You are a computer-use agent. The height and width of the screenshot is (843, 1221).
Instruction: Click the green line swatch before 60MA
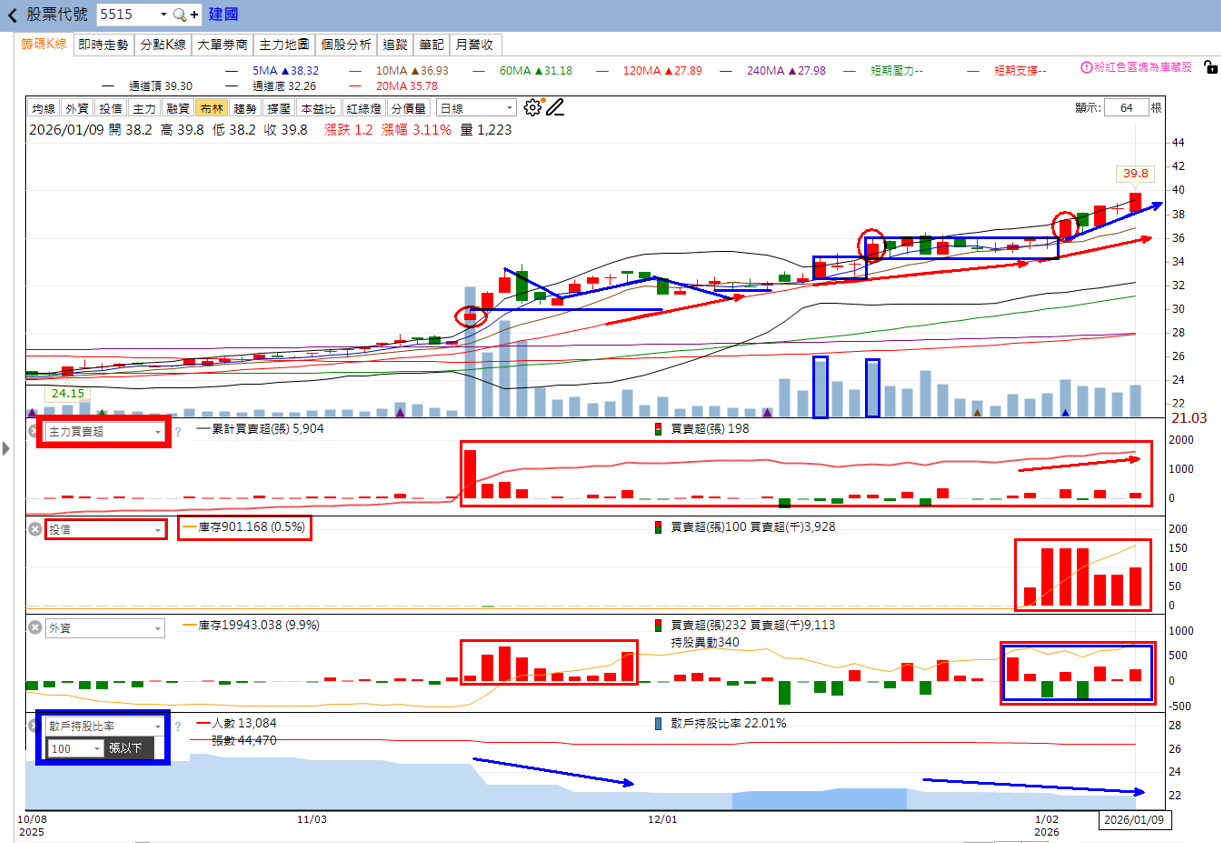(x=479, y=71)
